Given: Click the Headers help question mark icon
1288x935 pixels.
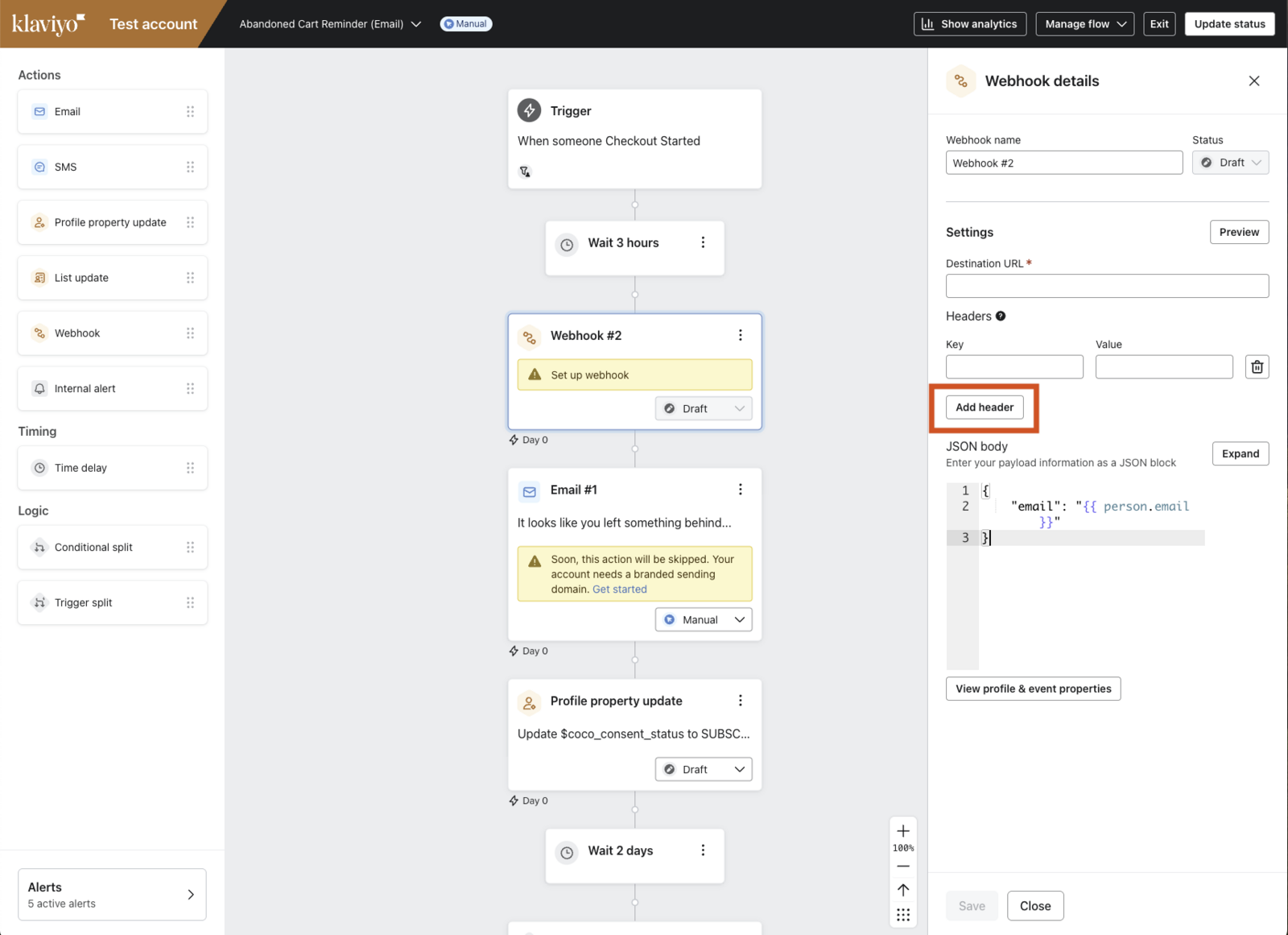Looking at the screenshot, I should [1001, 316].
